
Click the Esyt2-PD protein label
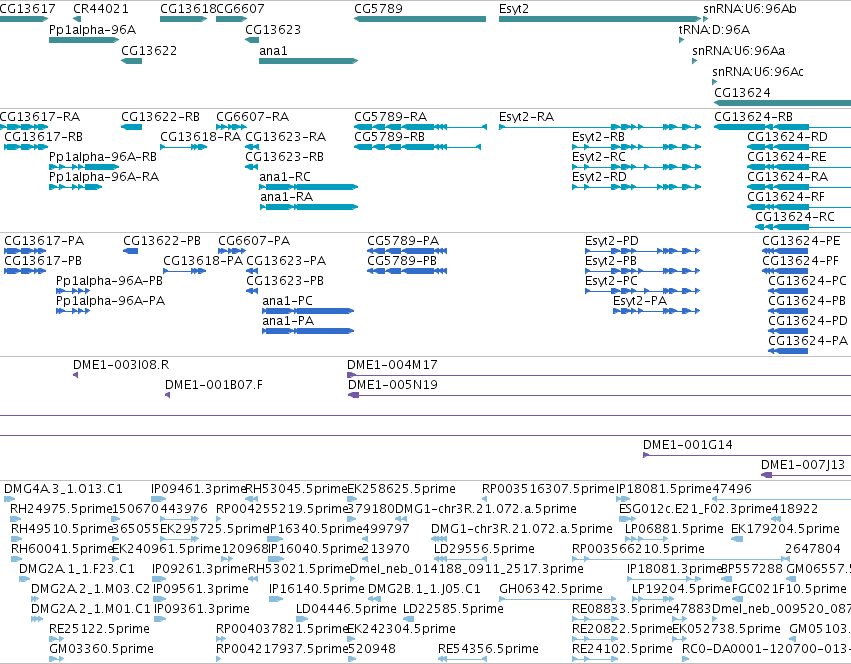tap(612, 241)
